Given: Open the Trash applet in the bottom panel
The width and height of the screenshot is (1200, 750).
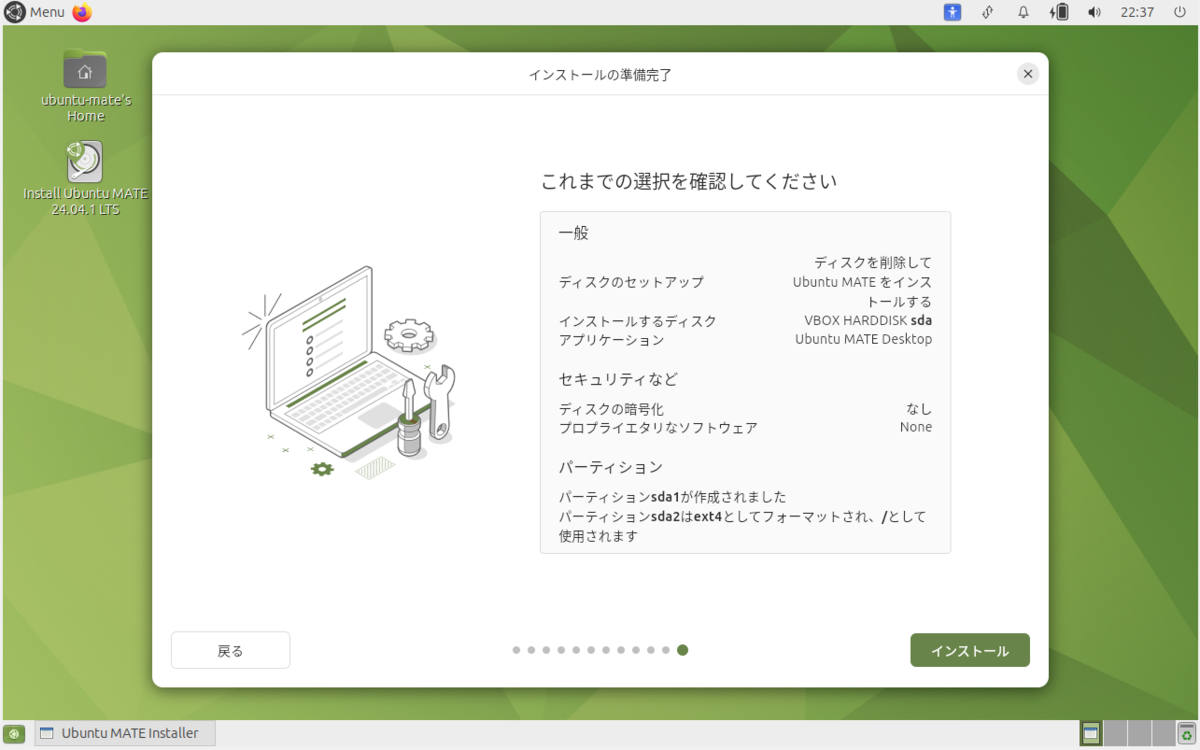Looking at the screenshot, I should pyautogui.click(x=1187, y=733).
